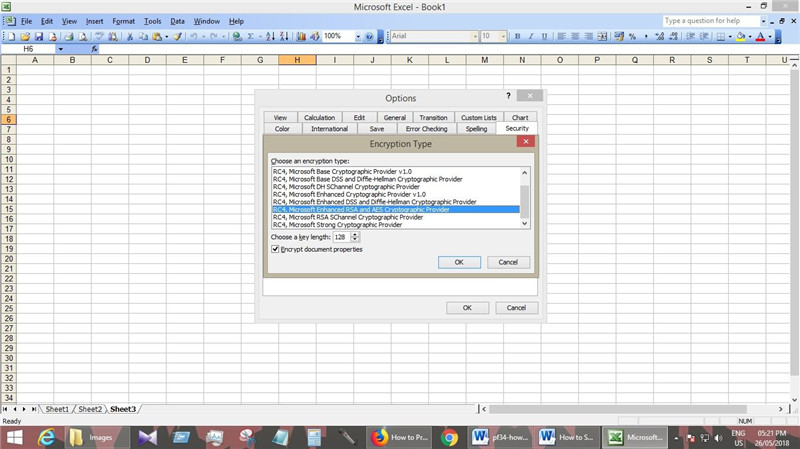Screen dimensions: 800x449
Task: Click the Chart Wizard icon
Action: pyautogui.click(x=301, y=36)
